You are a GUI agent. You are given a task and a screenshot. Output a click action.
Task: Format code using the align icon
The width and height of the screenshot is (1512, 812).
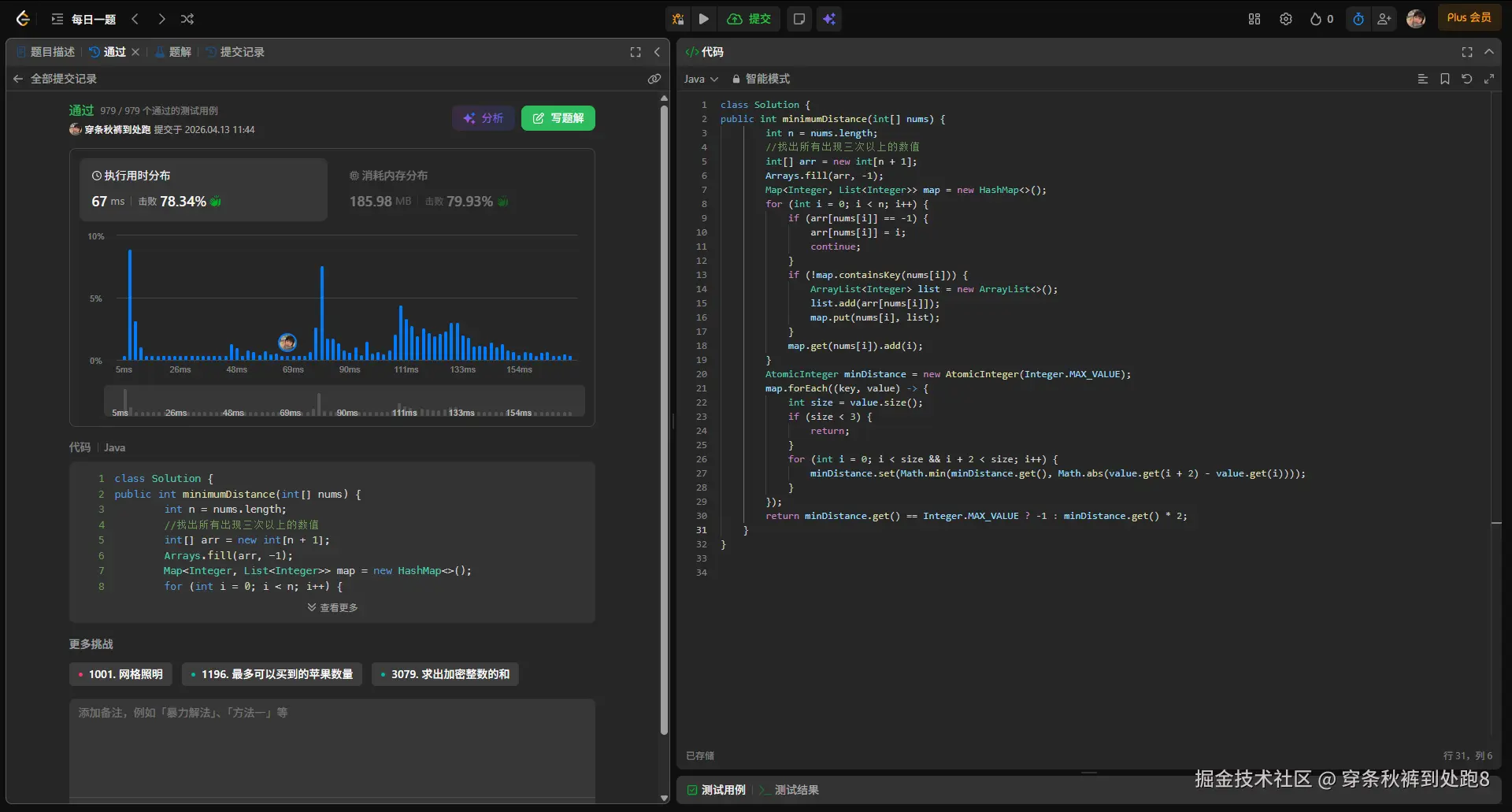click(1423, 79)
